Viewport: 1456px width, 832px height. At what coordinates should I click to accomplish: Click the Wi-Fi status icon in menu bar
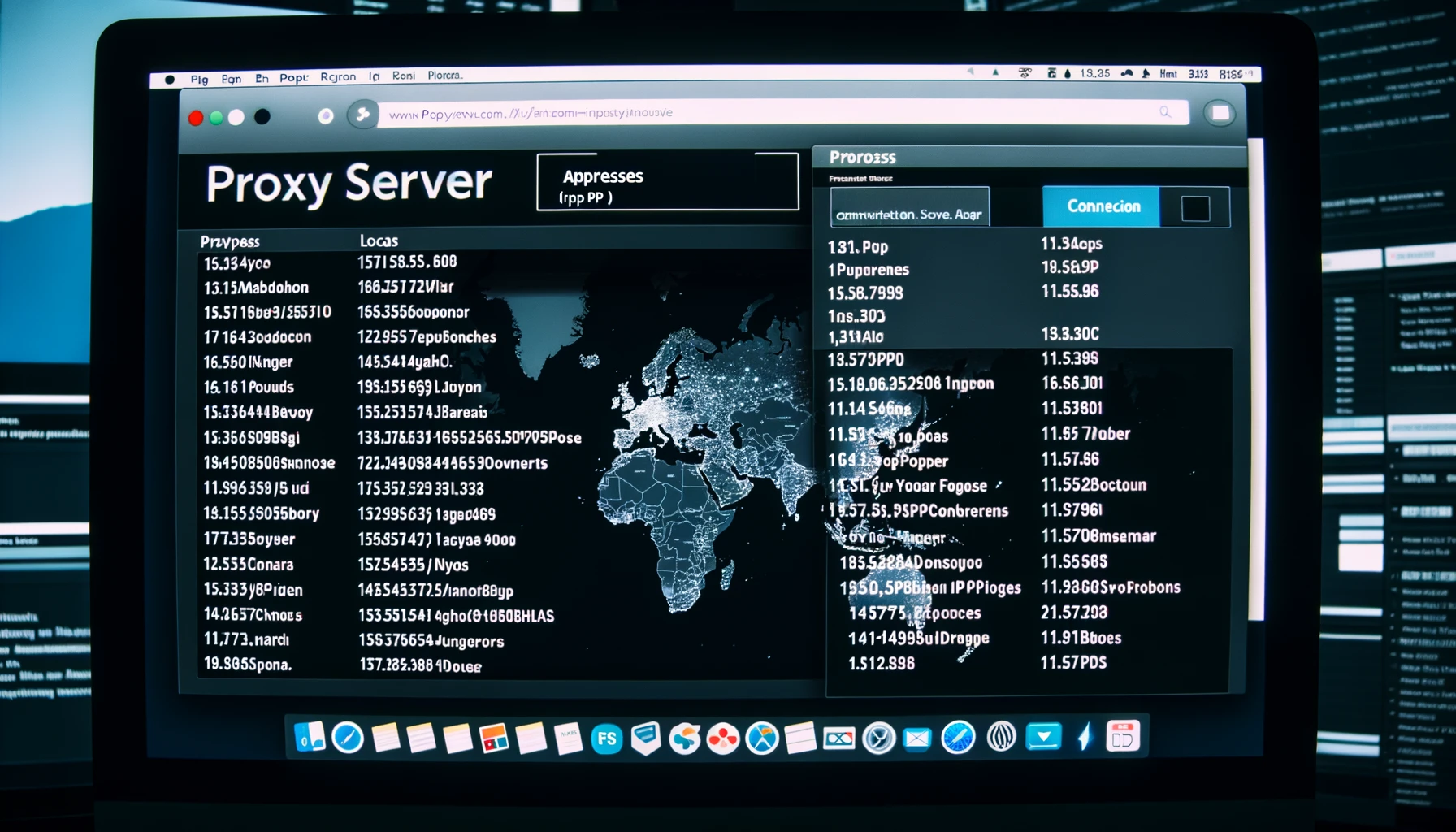point(1025,73)
